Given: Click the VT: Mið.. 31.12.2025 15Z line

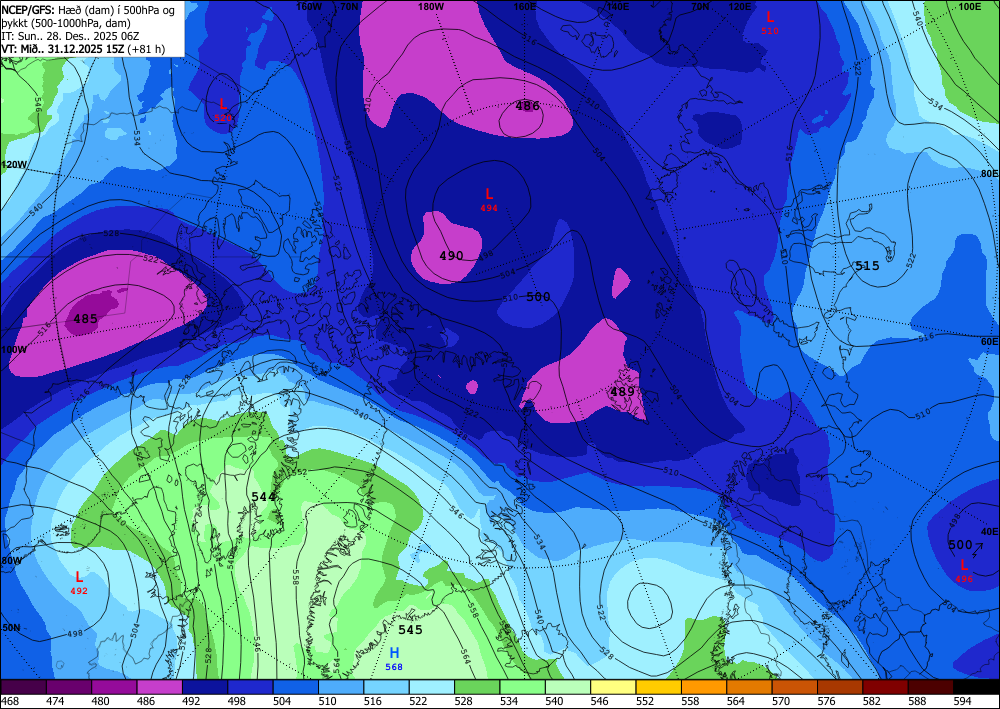Looking at the screenshot, I should point(83,49).
